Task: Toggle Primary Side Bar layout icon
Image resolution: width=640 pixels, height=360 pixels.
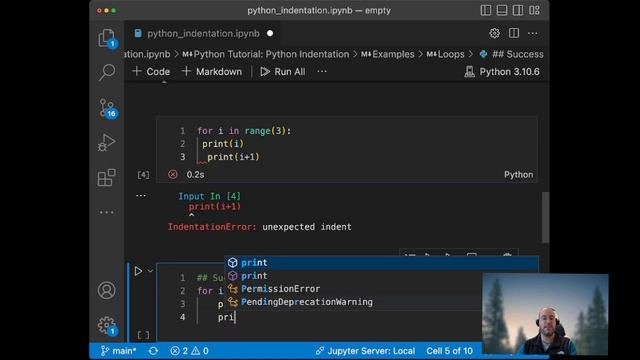Action: pyautogui.click(x=486, y=10)
